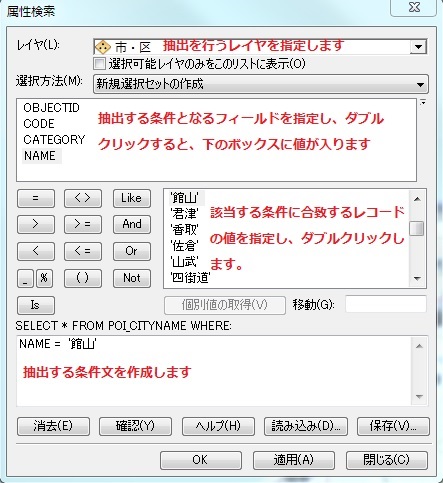Click the underscore wildcard button
The image size is (443, 483).
25,278
